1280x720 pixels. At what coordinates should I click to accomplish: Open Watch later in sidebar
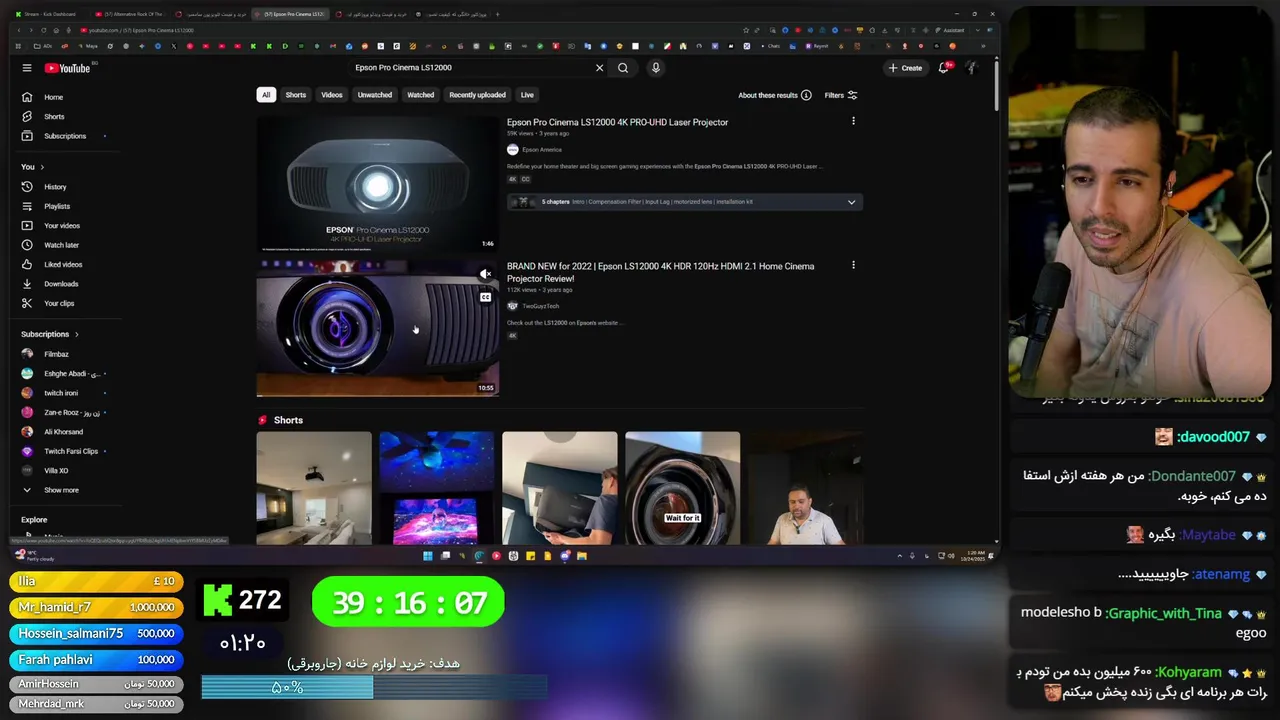pos(64,245)
